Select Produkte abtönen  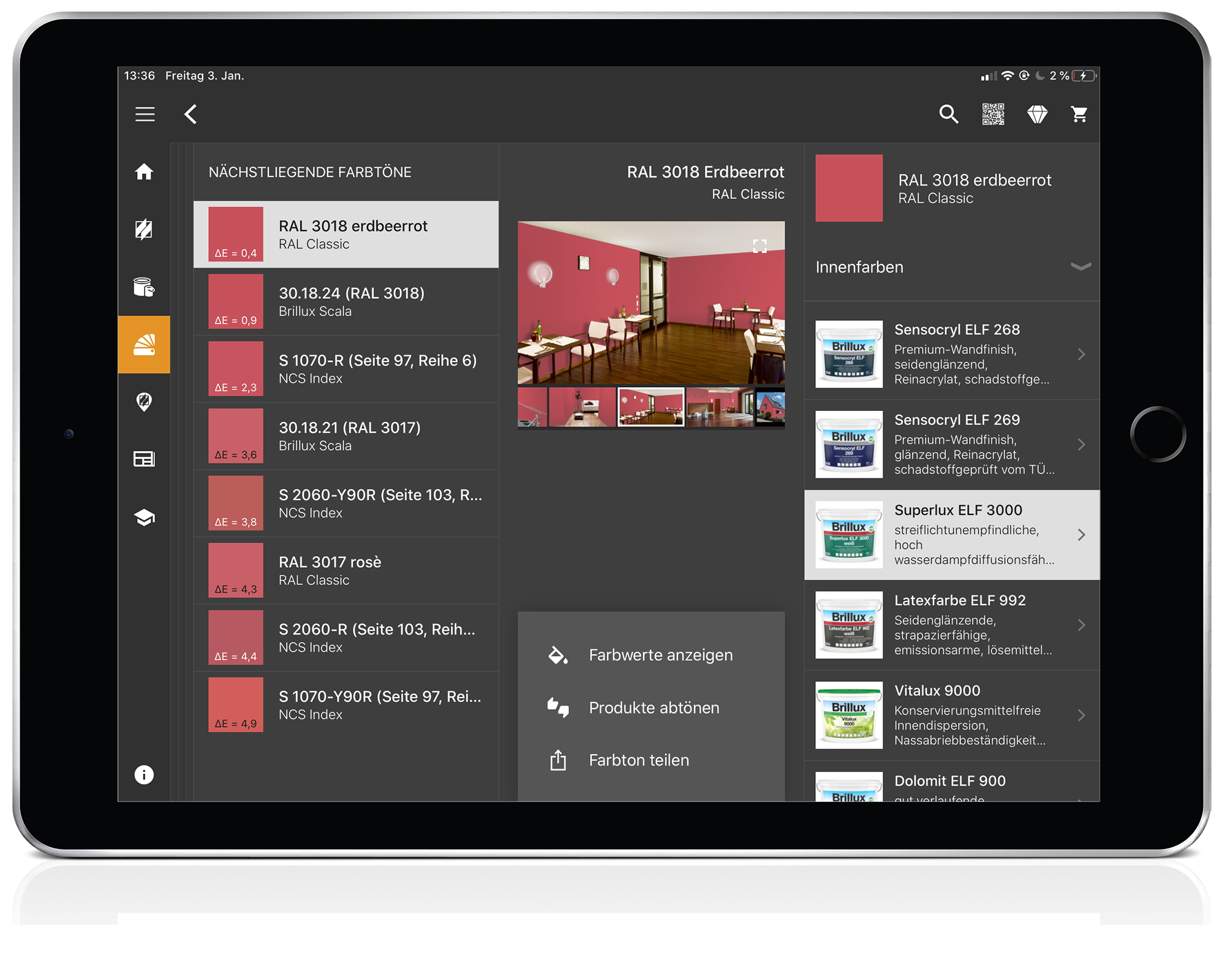pyautogui.click(x=654, y=707)
